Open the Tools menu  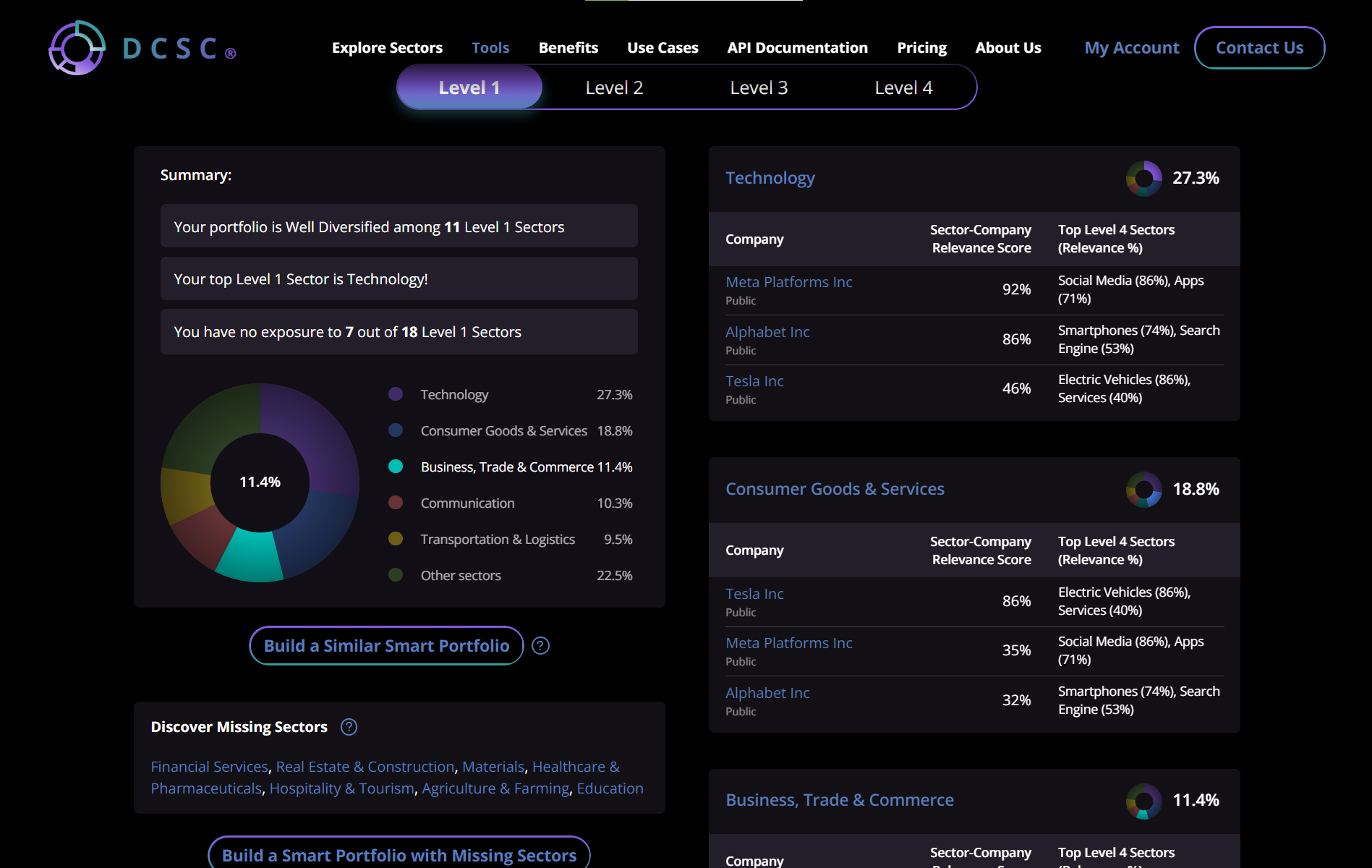490,48
